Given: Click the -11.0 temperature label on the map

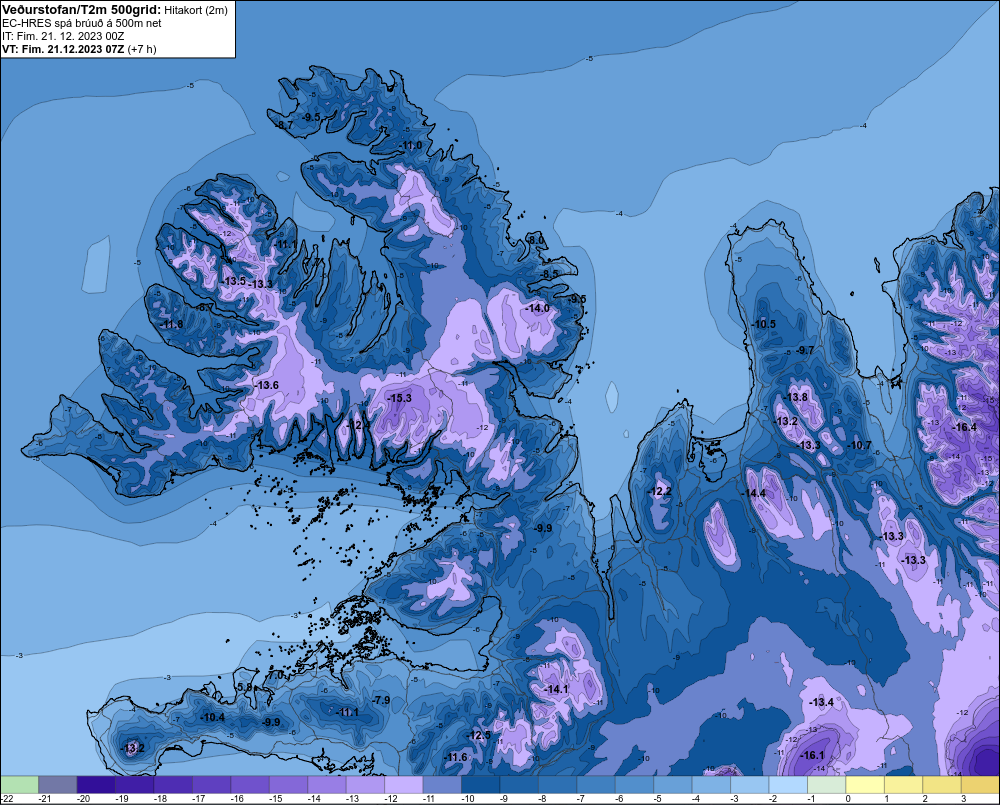Looking at the screenshot, I should 411,145.
